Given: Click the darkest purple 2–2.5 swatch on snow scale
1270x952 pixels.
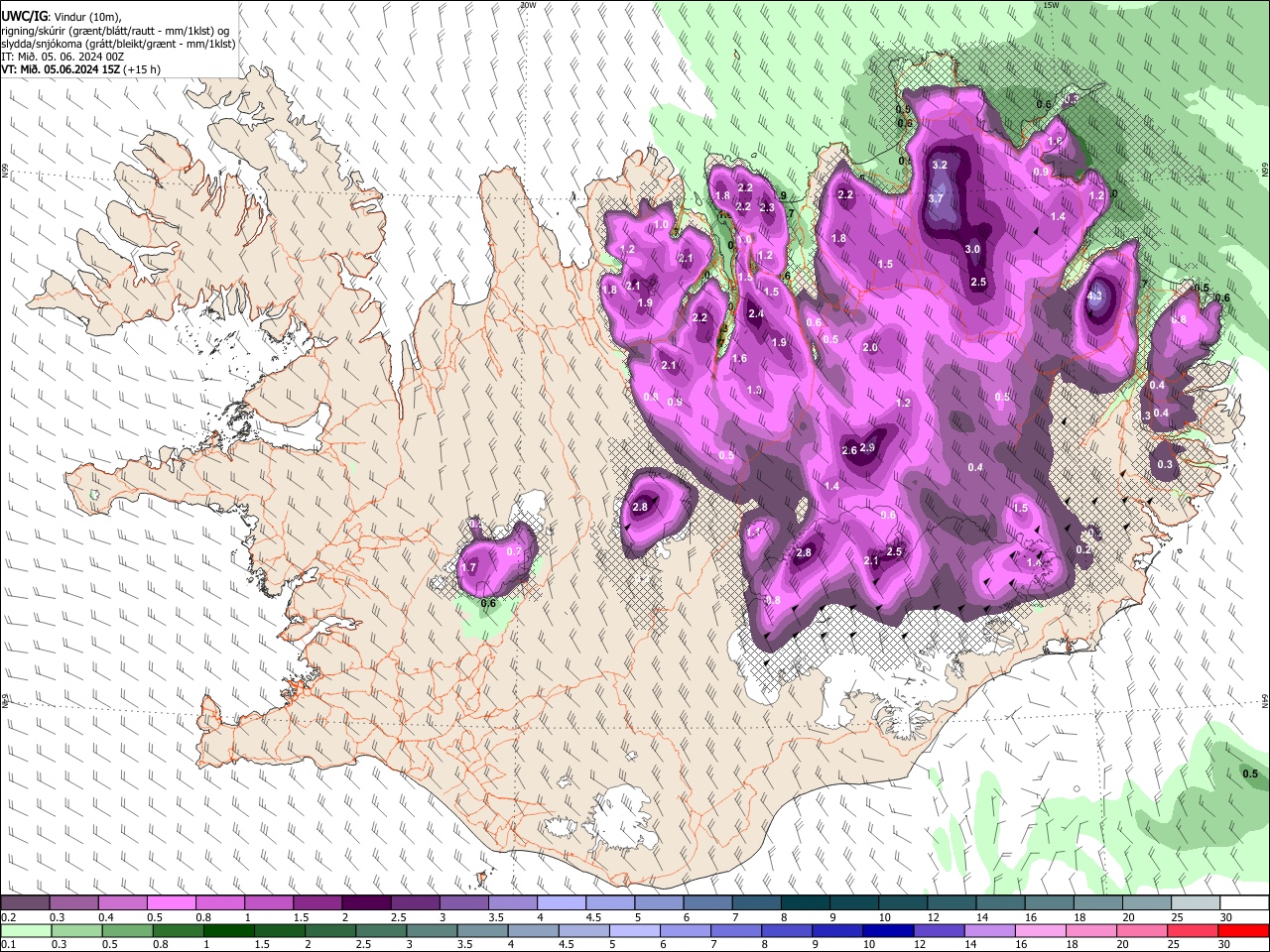Looking at the screenshot, I should [x=366, y=902].
